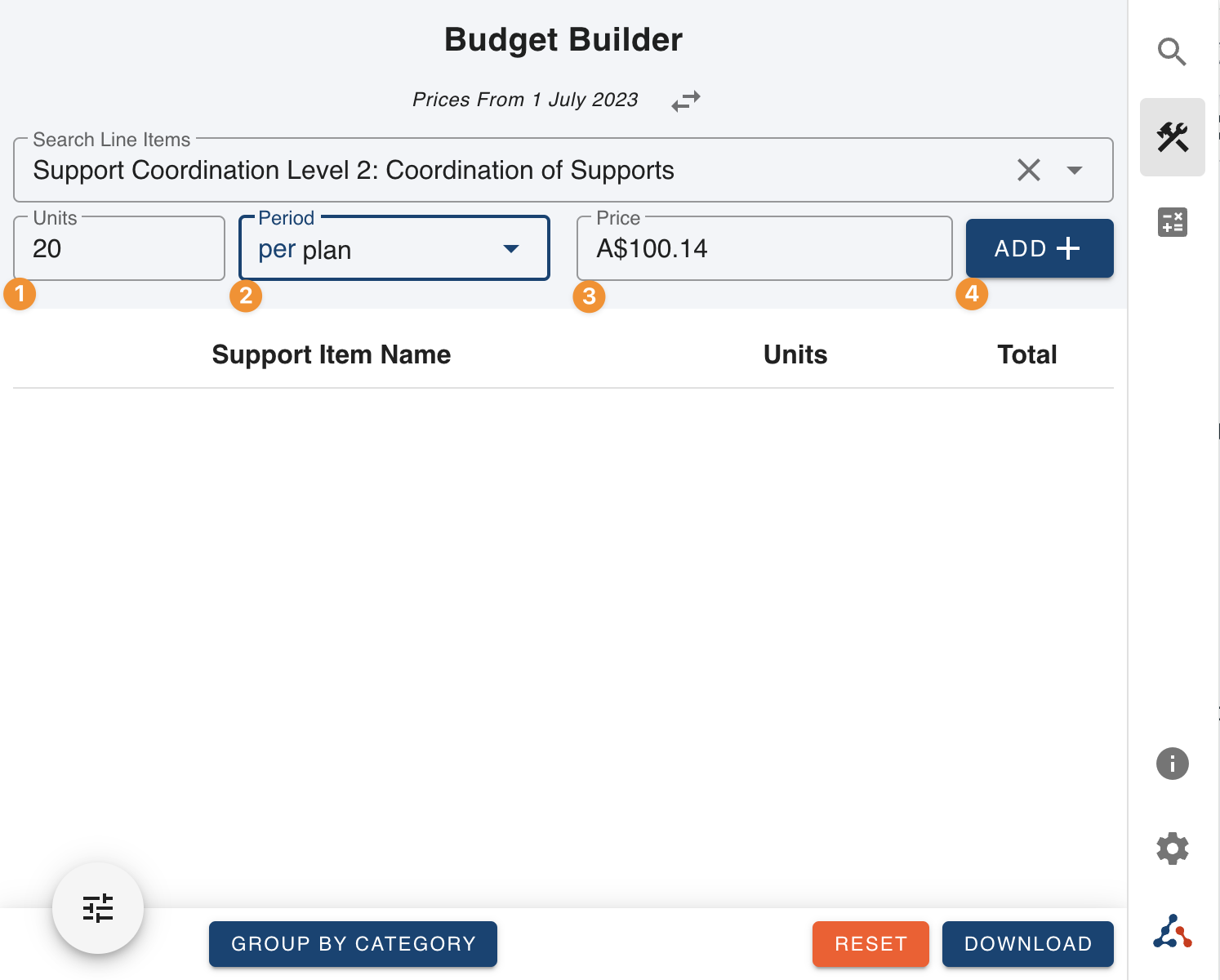Click the Support Item Name column header
This screenshot has height=980, width=1220.
[331, 354]
